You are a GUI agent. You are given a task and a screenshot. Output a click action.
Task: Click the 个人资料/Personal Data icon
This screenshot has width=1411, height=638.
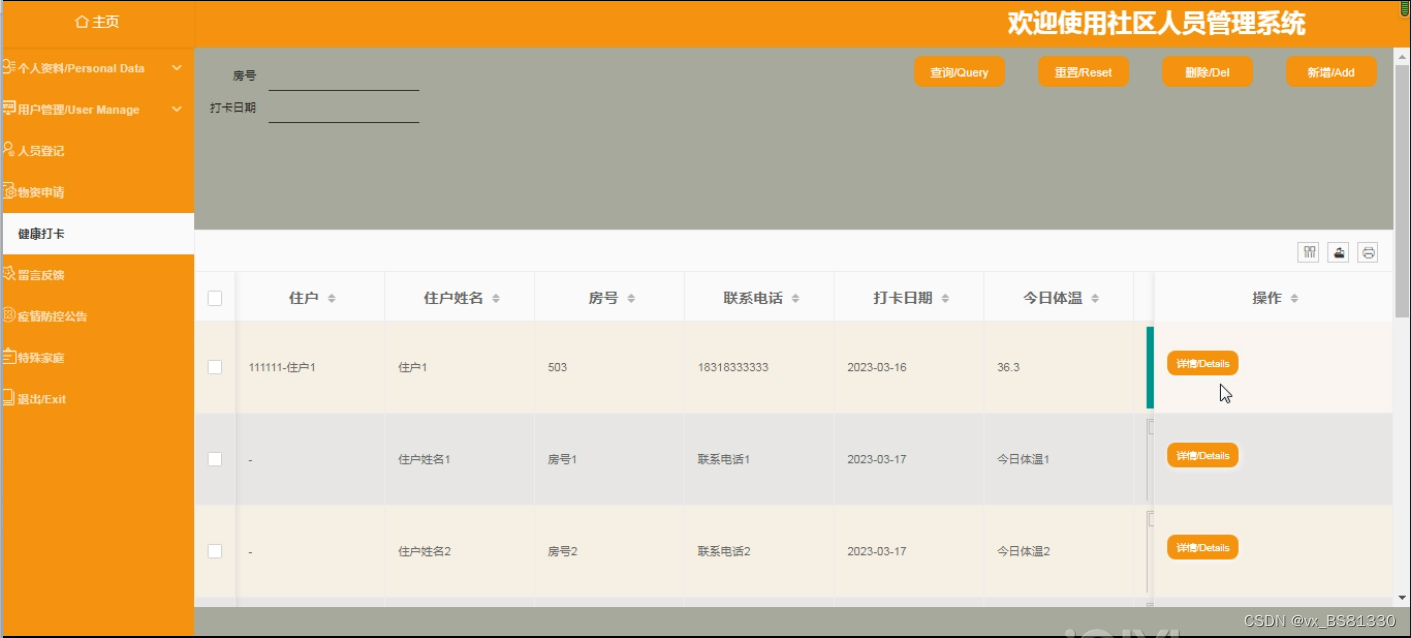click(8, 67)
